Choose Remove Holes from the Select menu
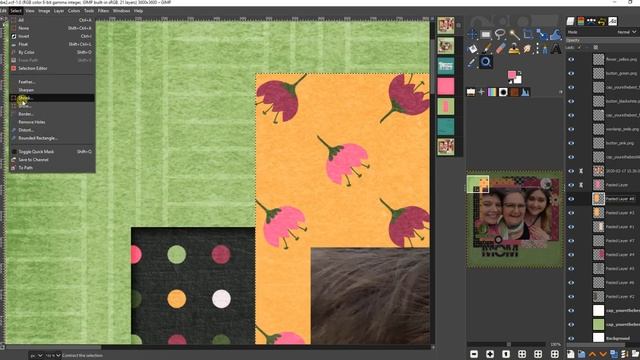The image size is (640, 360). [x=52, y=122]
